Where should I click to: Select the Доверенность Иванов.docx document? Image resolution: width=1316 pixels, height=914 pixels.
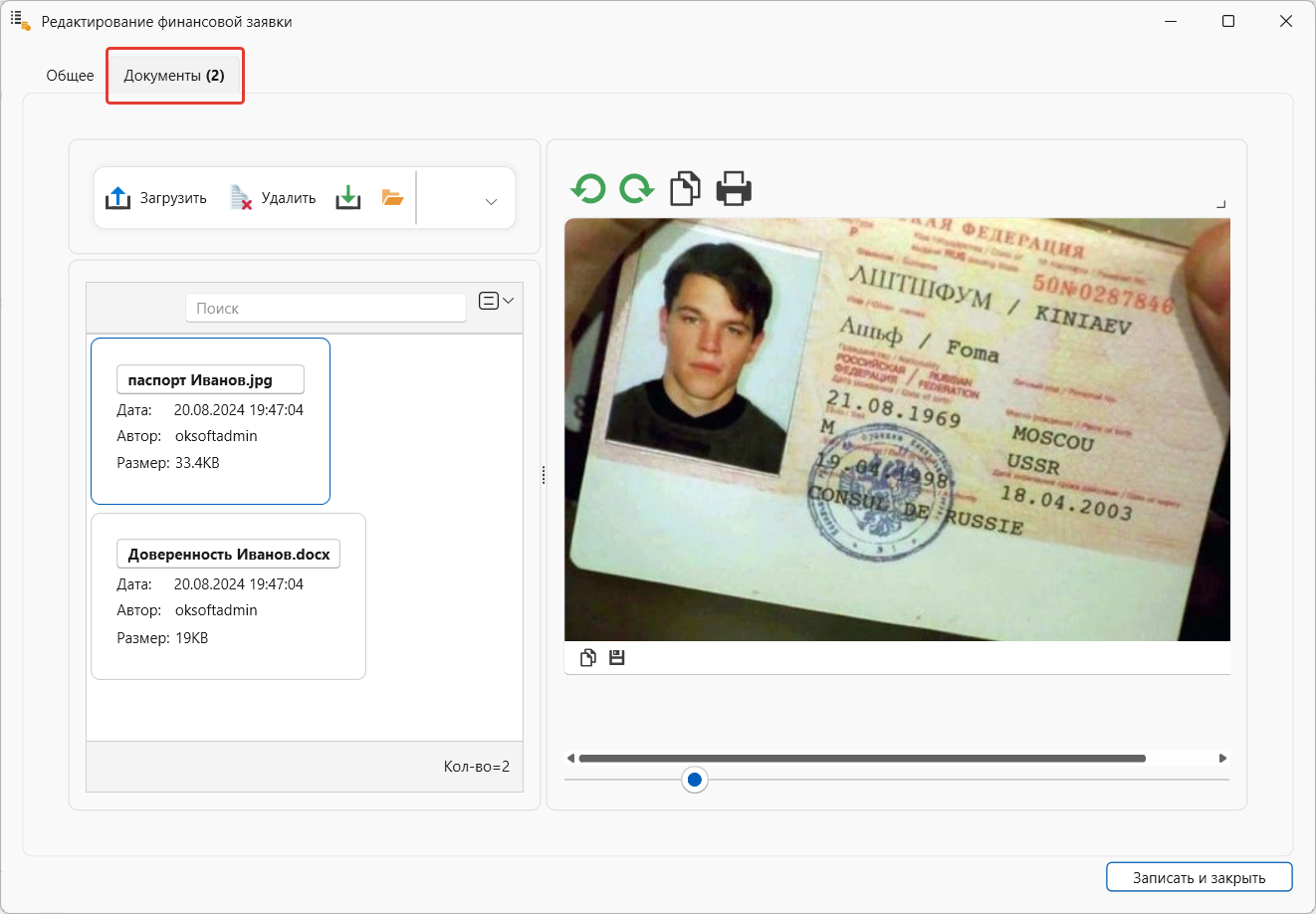(x=228, y=595)
